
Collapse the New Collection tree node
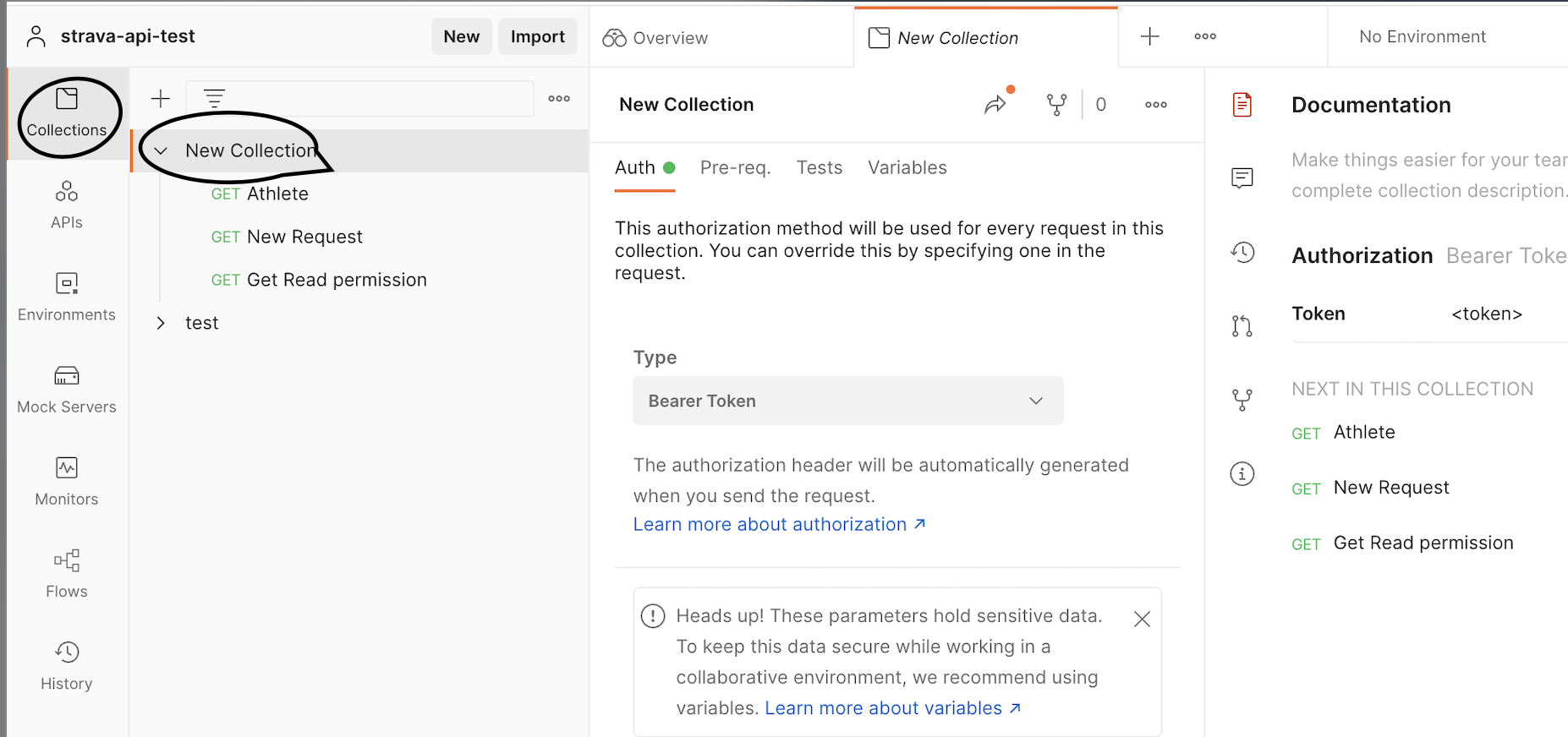161,151
